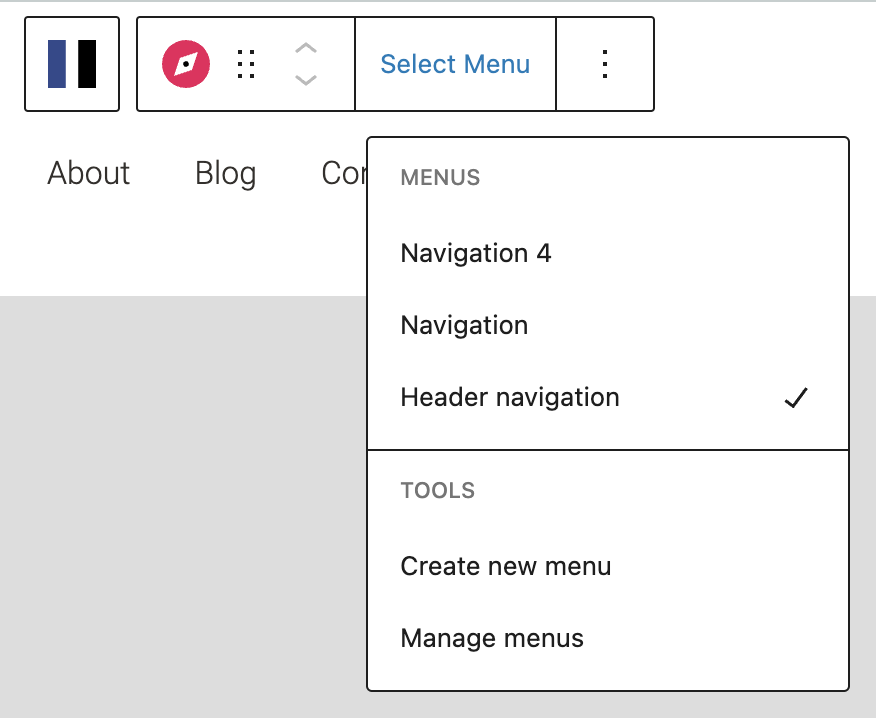
Task: Choose the Navigation 4 menu
Action: 476,253
